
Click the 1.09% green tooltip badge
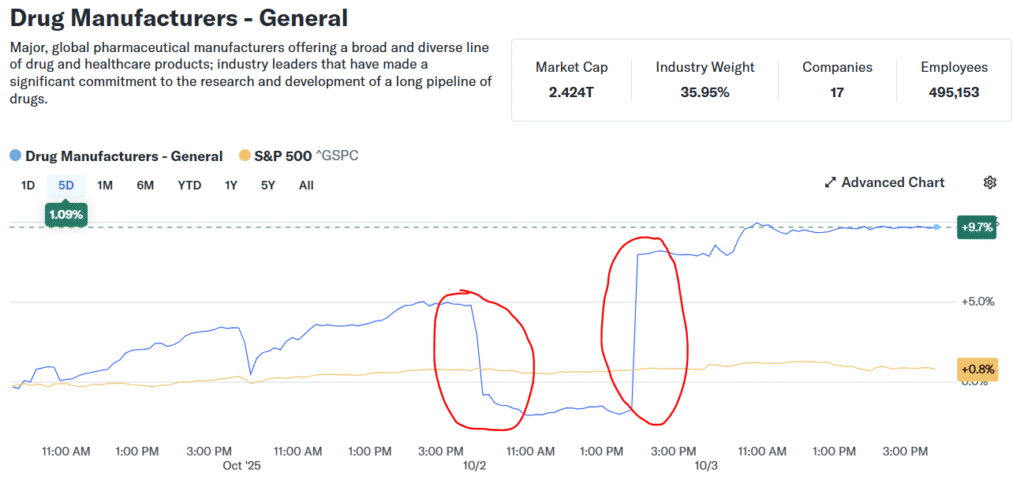66,214
